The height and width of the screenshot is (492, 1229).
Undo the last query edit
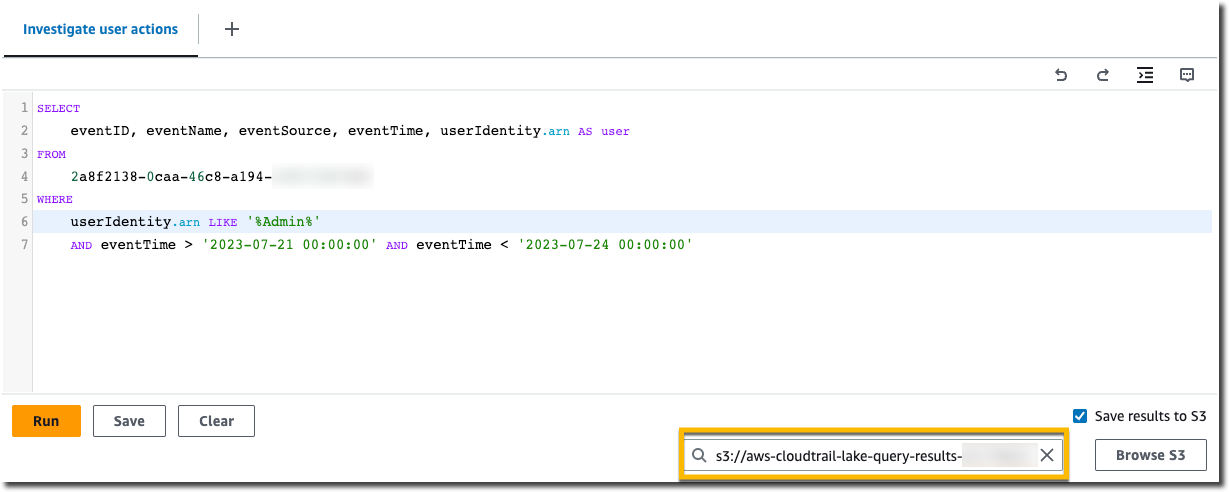point(1061,75)
